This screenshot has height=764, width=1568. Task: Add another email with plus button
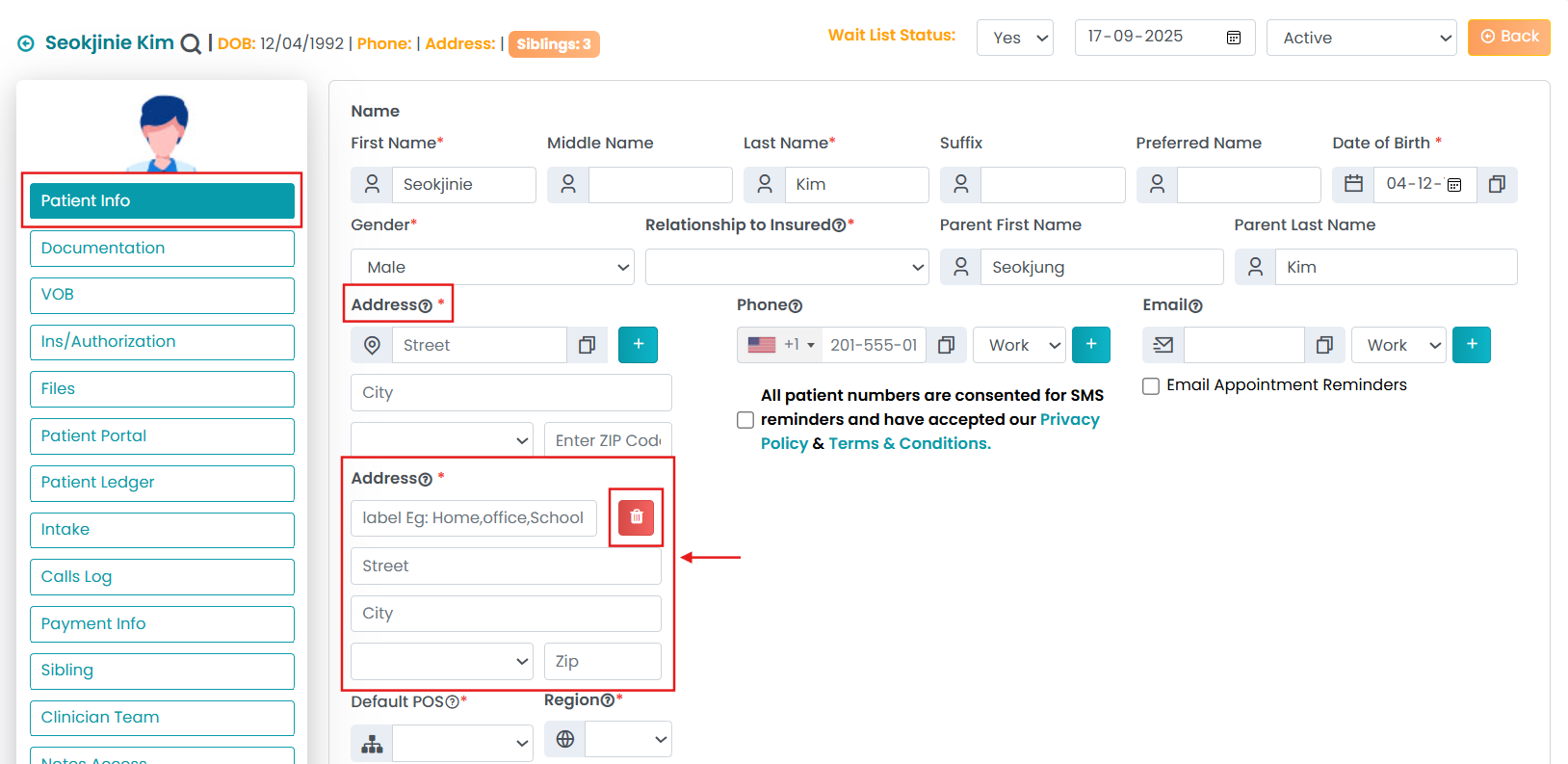[x=1471, y=345]
